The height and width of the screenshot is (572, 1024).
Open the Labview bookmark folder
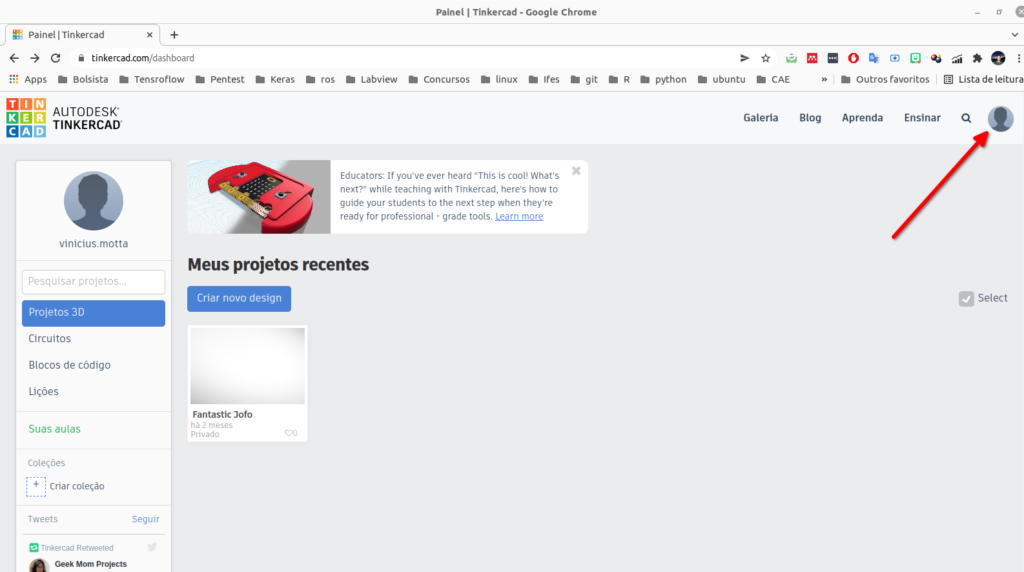(x=372, y=79)
